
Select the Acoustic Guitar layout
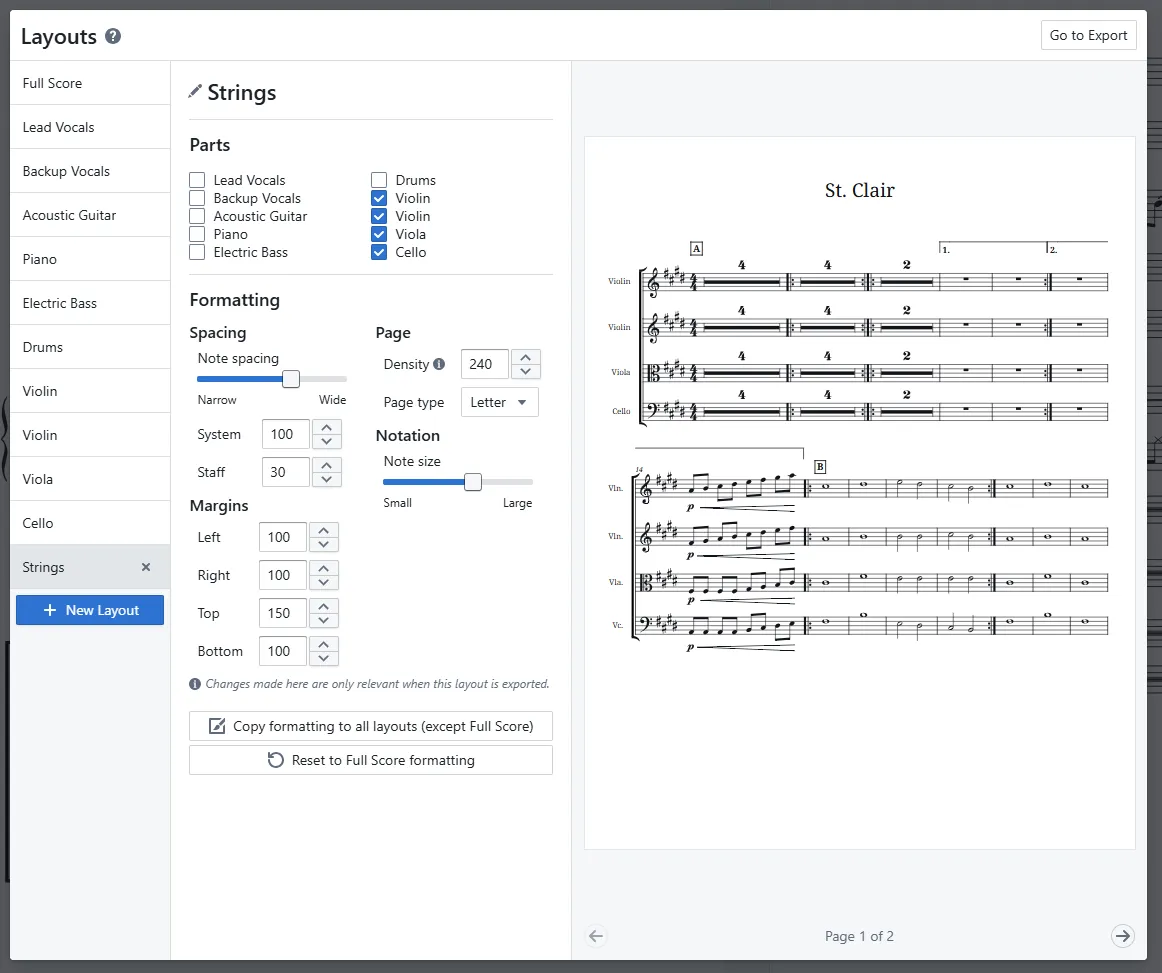tap(69, 215)
